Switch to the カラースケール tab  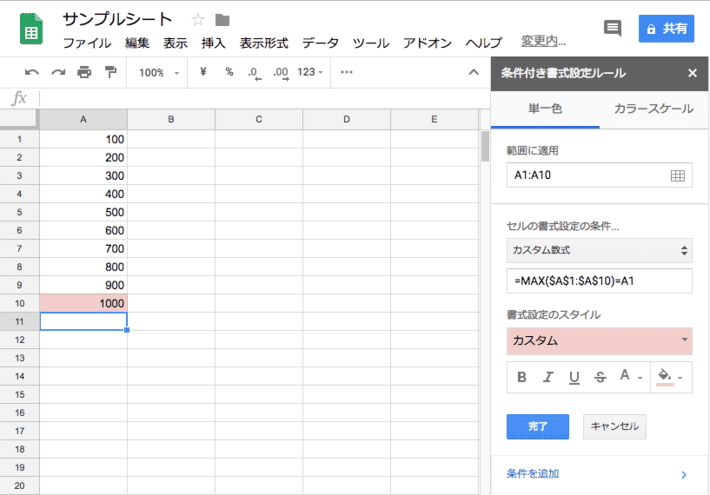[x=653, y=108]
